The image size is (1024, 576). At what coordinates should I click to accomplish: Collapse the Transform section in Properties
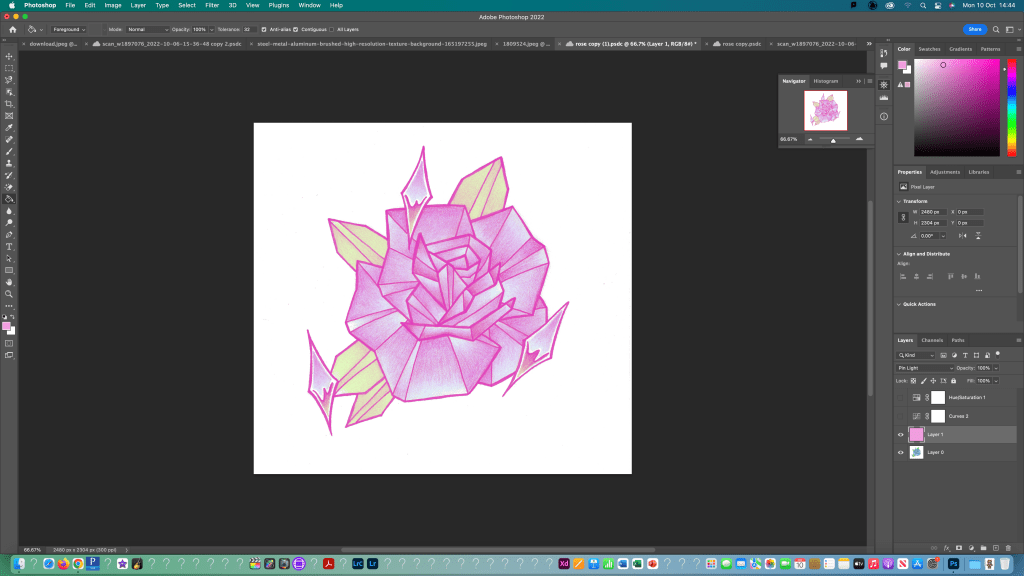click(x=899, y=201)
